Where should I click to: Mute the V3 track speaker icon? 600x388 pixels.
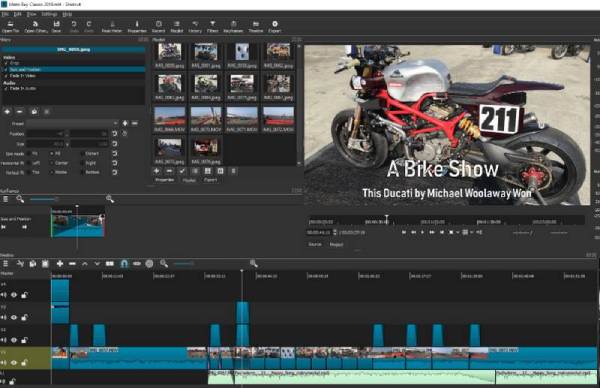(x=3, y=318)
